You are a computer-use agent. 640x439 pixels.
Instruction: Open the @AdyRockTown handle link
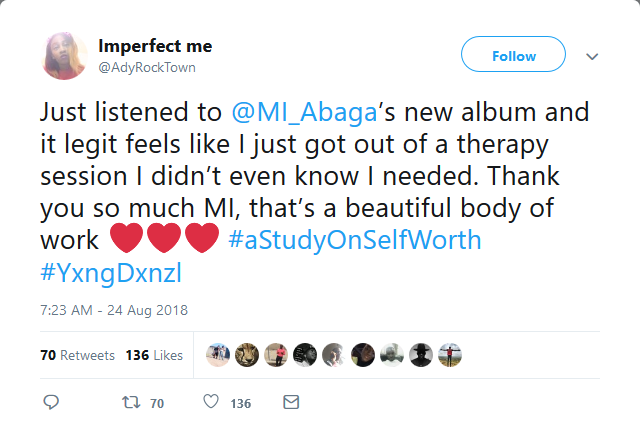coord(147,67)
